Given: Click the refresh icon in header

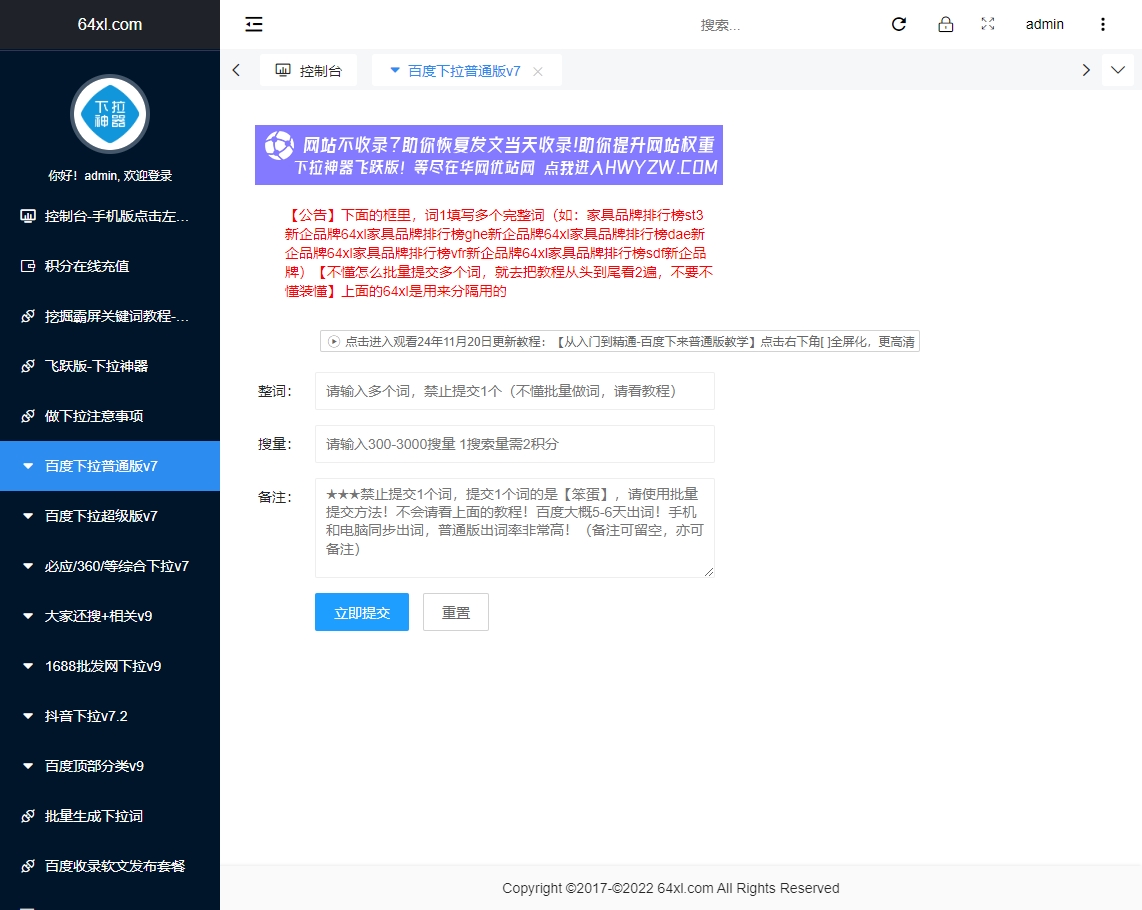Looking at the screenshot, I should [x=899, y=24].
